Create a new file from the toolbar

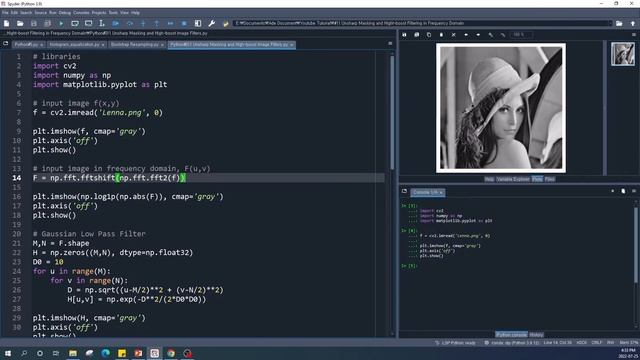(7, 24)
